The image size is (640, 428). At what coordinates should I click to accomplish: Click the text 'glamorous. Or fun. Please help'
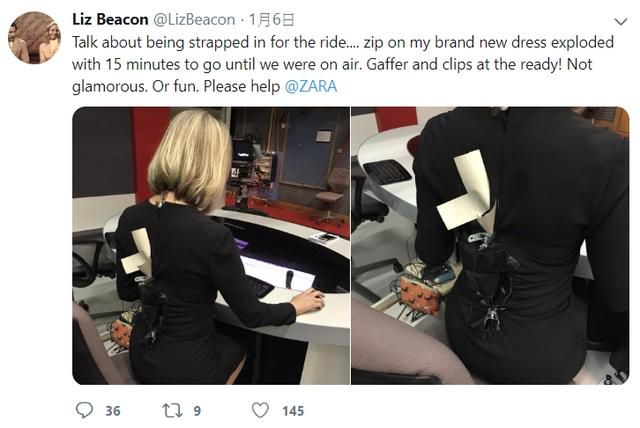click(176, 86)
